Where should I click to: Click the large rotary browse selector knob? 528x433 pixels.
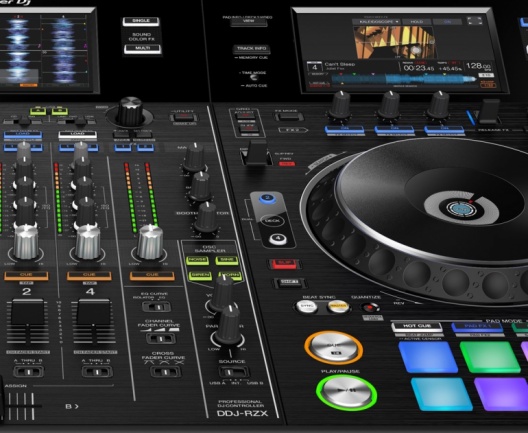tap(130, 111)
